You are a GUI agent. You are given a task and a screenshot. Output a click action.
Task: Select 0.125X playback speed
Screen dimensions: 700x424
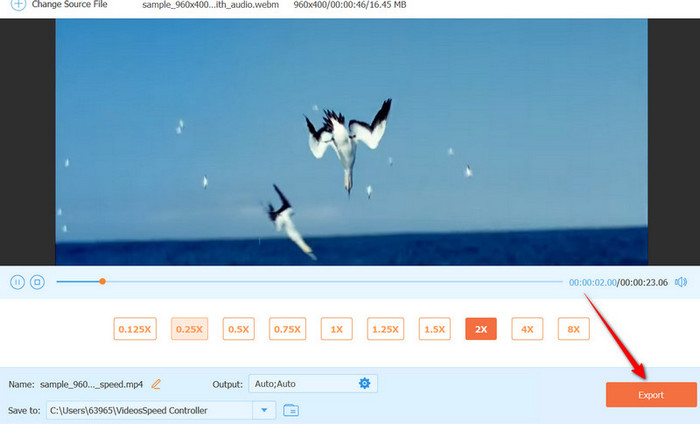pos(135,329)
